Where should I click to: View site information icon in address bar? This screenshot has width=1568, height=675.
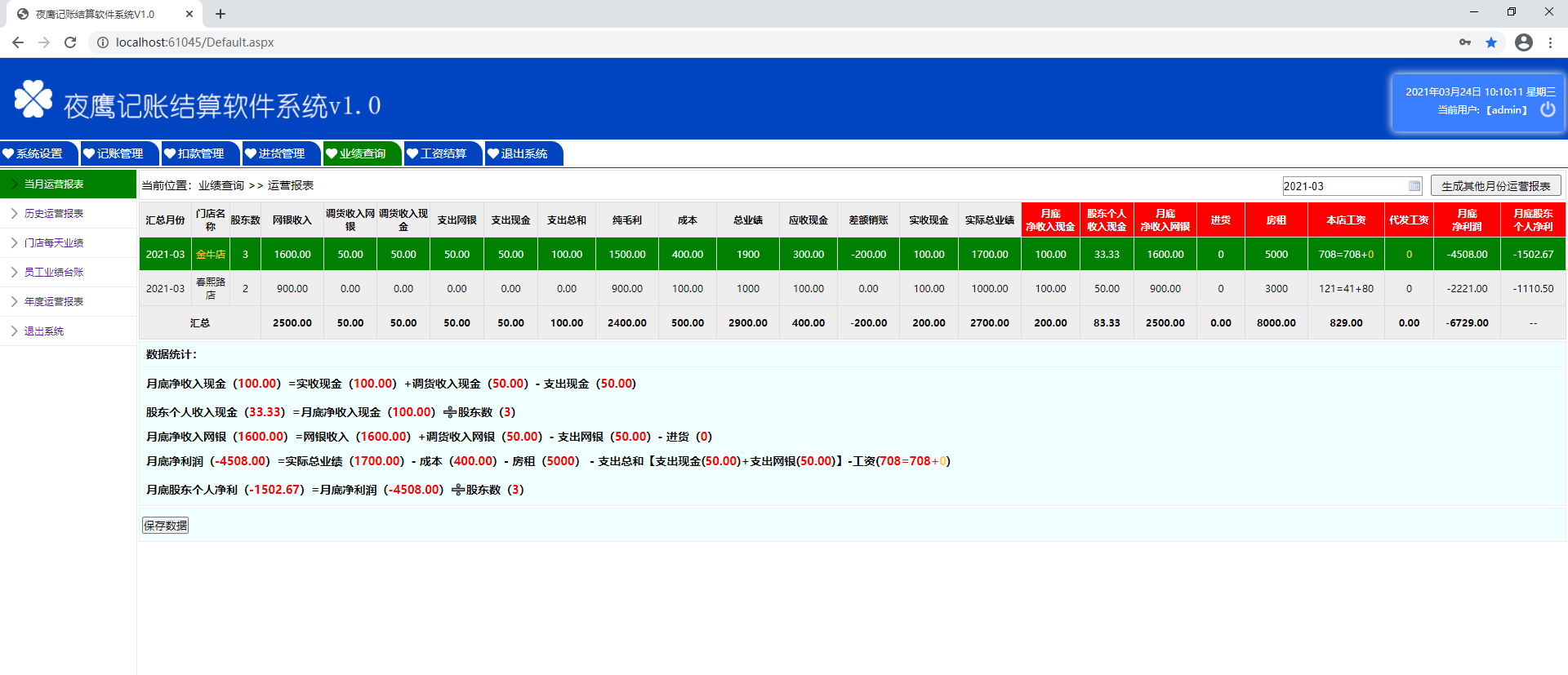coord(103,42)
